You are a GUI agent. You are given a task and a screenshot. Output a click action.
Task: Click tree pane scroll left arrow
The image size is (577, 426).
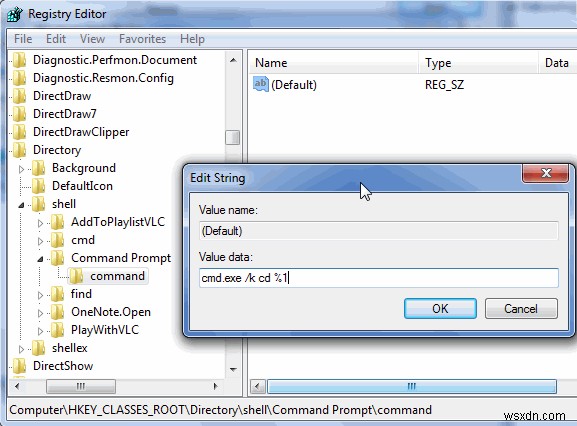coord(17,386)
